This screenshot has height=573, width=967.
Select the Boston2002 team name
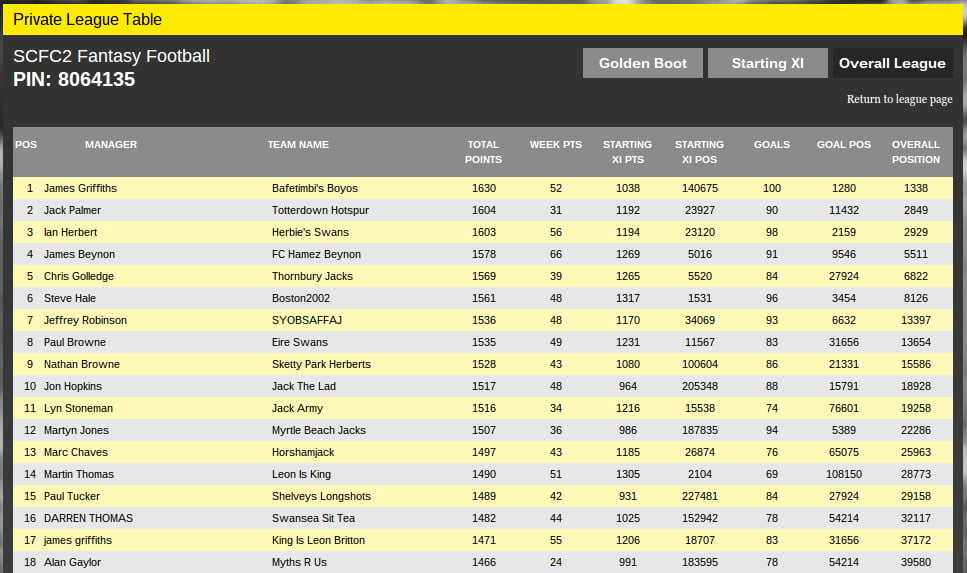click(x=301, y=298)
